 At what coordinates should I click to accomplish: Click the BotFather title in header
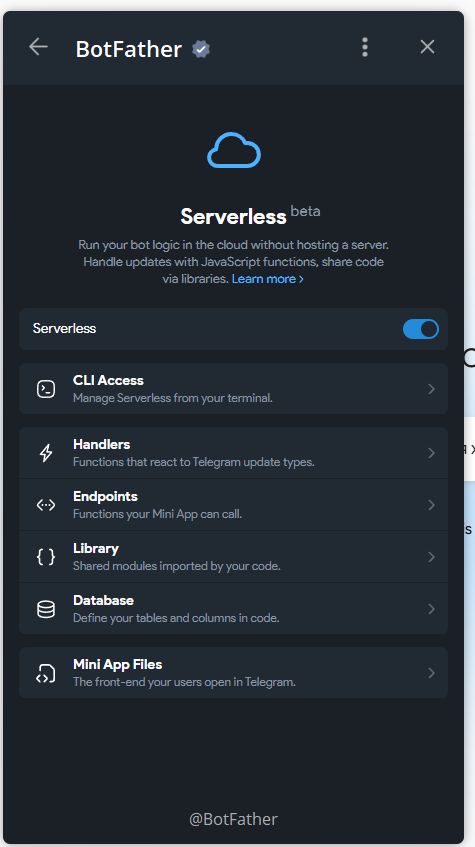[x=129, y=49]
